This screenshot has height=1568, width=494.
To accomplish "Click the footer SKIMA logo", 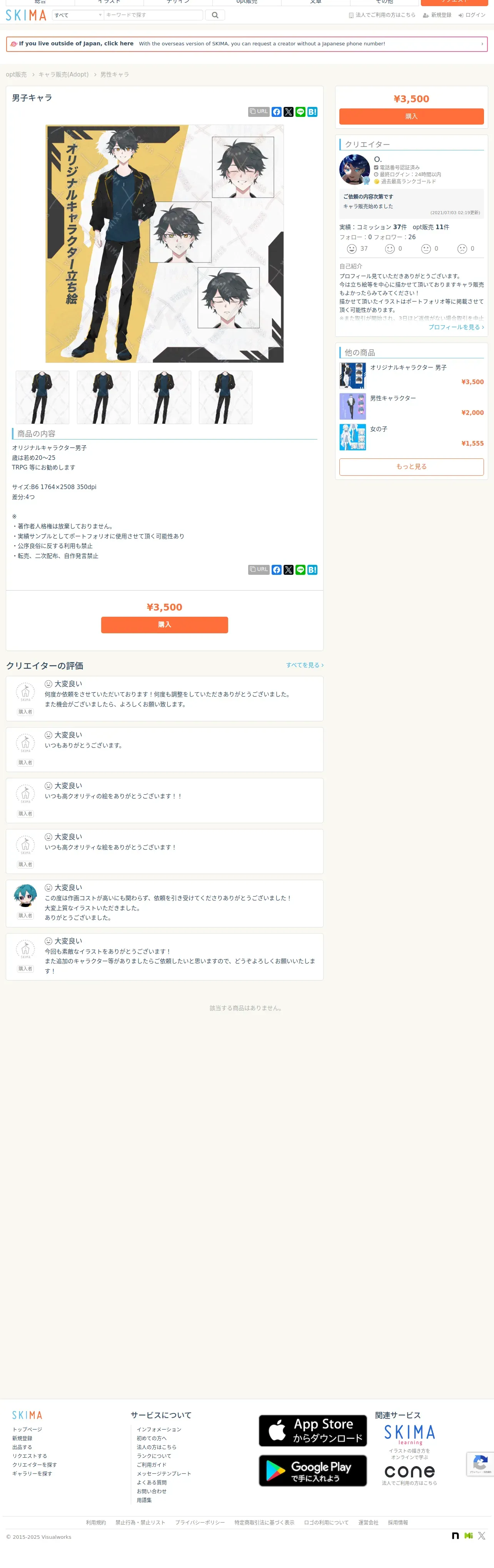I will pyautogui.click(x=27, y=1415).
